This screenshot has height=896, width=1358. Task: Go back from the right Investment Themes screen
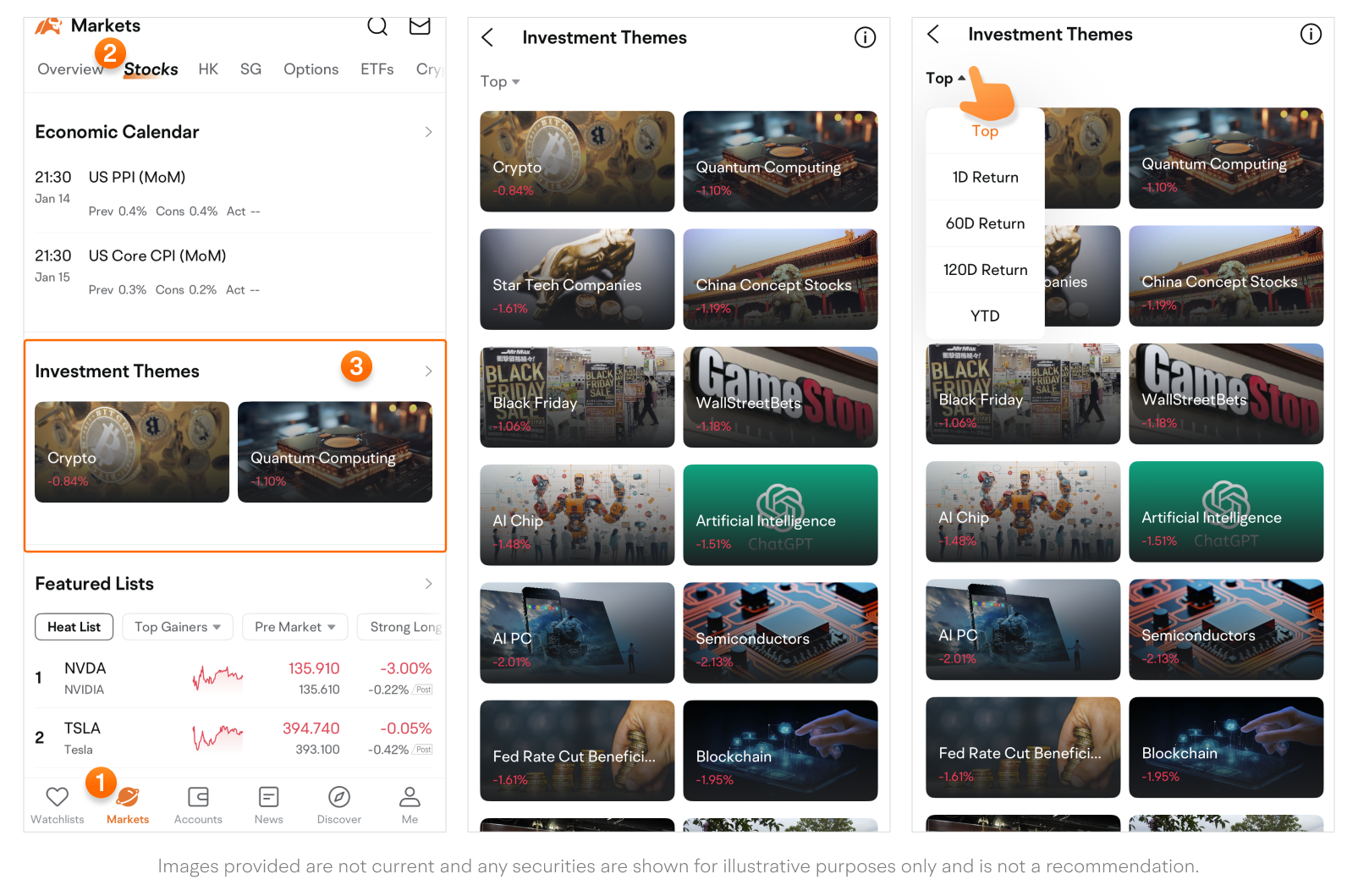tap(933, 34)
